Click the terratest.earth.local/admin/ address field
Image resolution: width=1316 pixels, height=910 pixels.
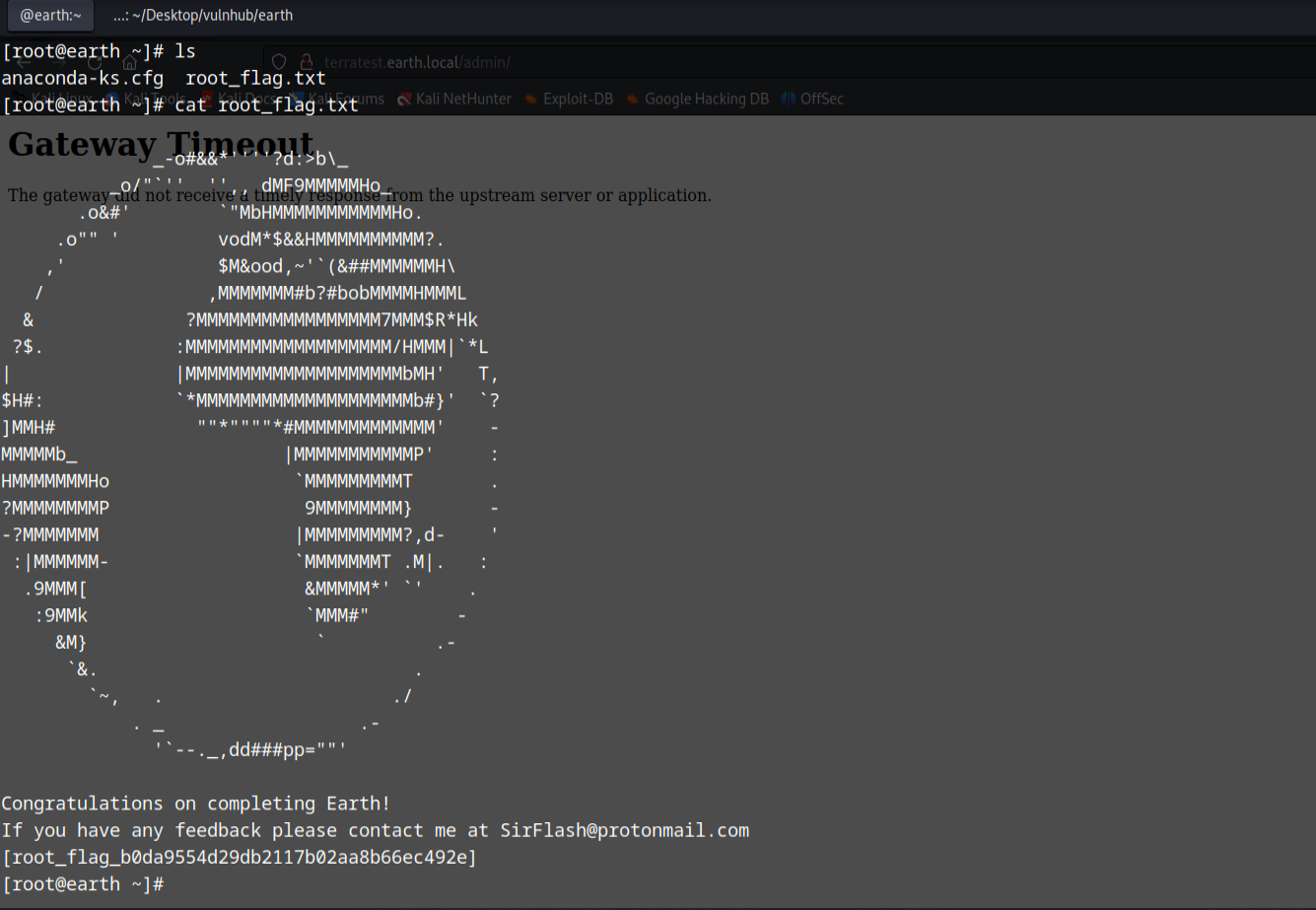point(417,62)
